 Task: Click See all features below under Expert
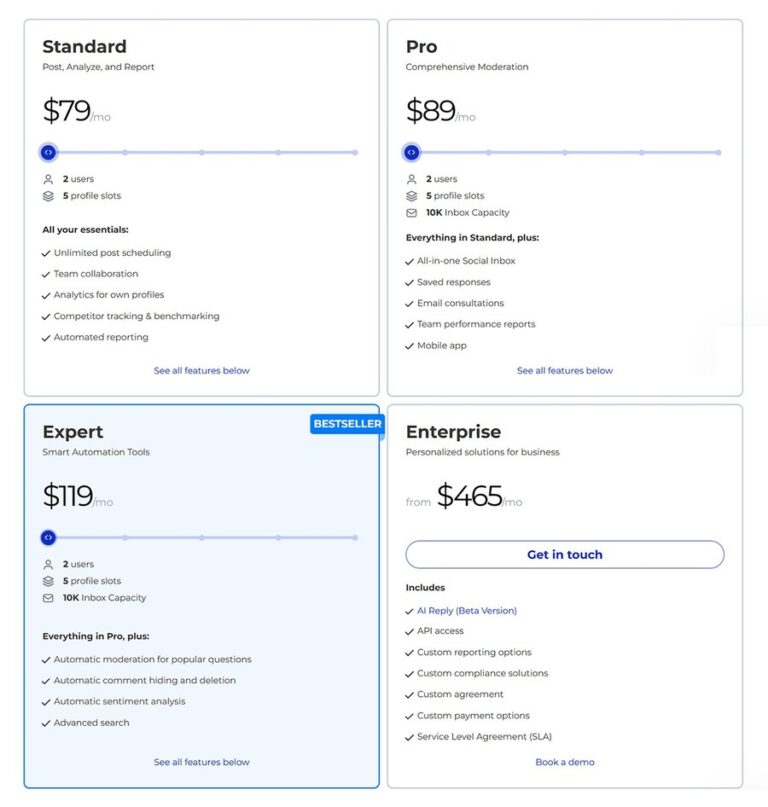point(201,761)
